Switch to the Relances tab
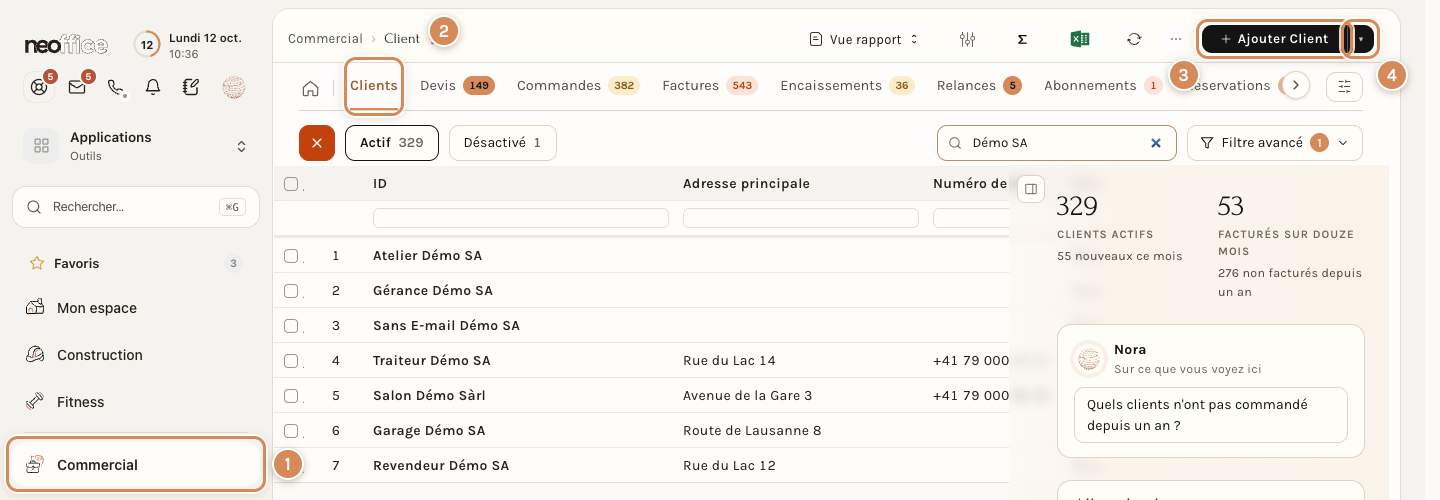 [x=979, y=86]
